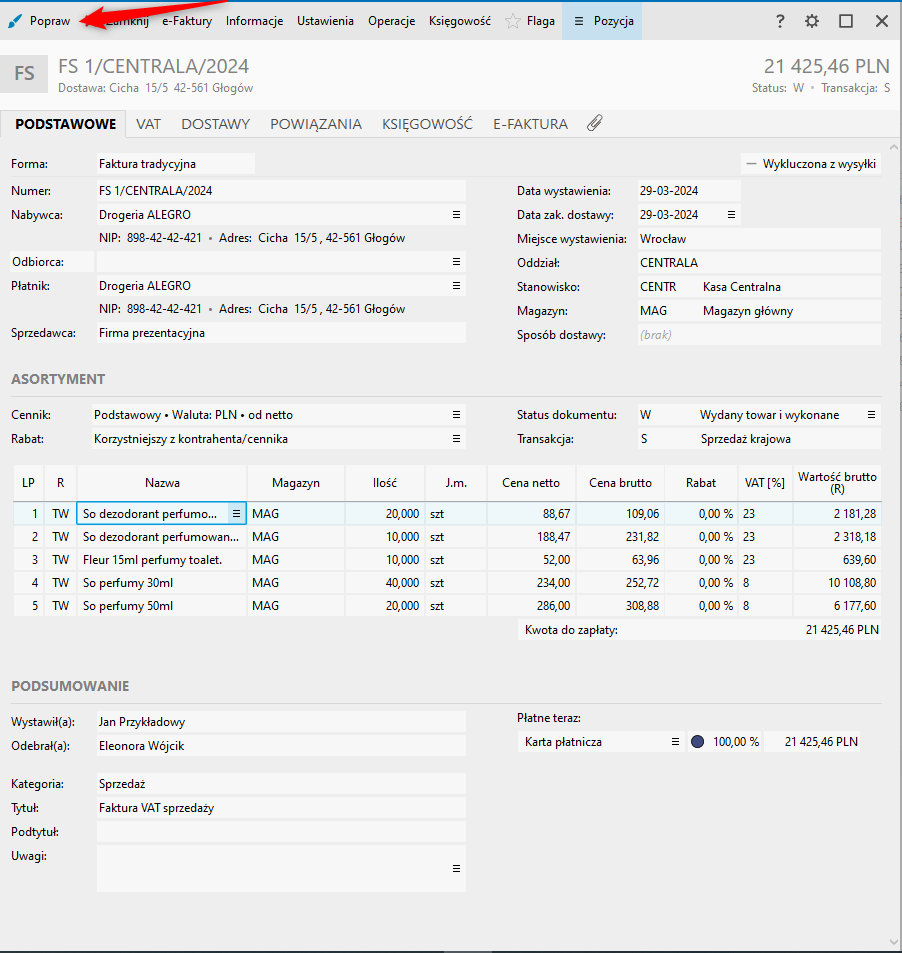Screen dimensions: 902x953
Task: Click the Forma field Faktura tradycyjna
Action: click(176, 164)
